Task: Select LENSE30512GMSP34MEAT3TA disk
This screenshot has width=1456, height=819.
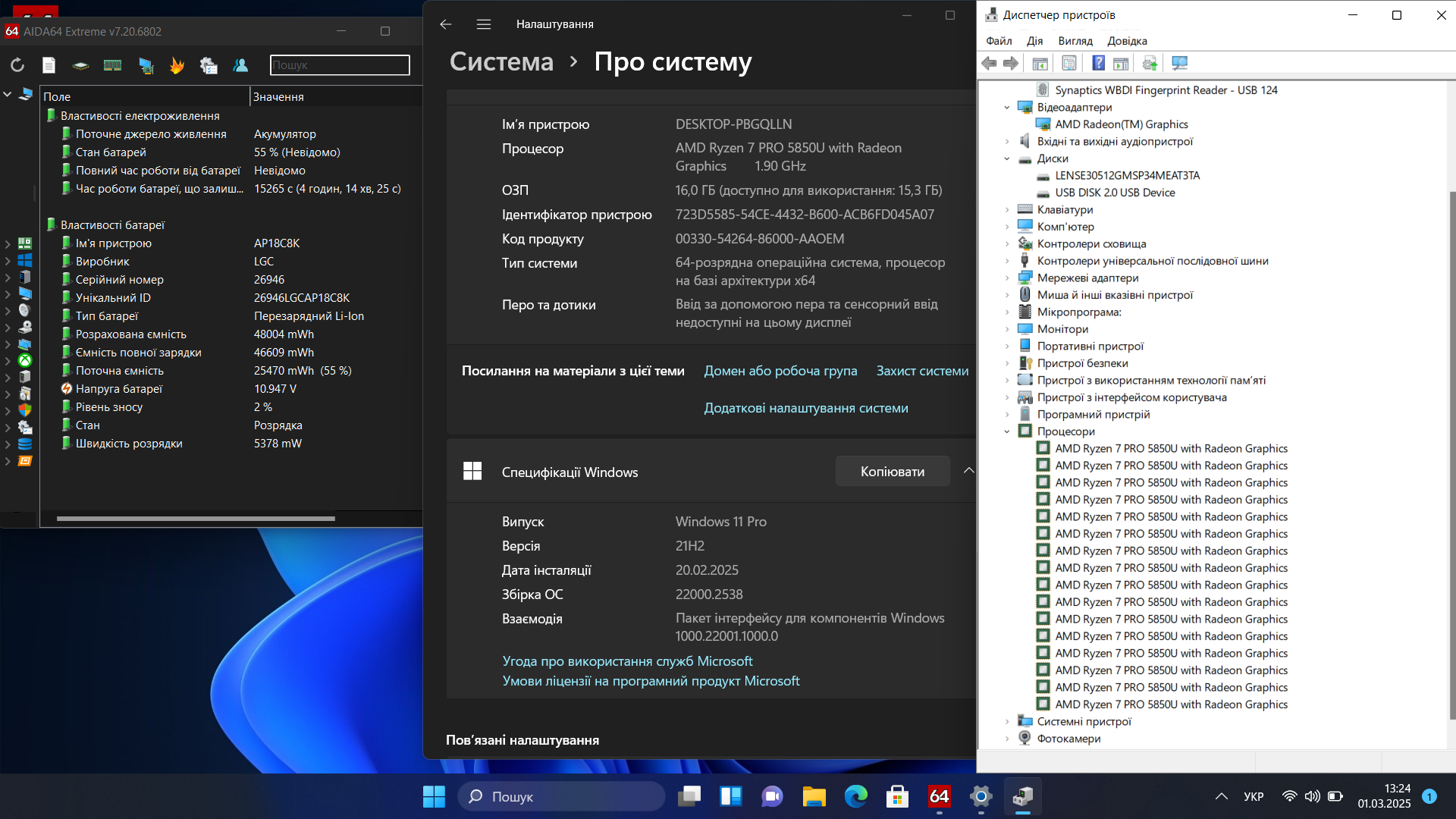Action: (1127, 176)
